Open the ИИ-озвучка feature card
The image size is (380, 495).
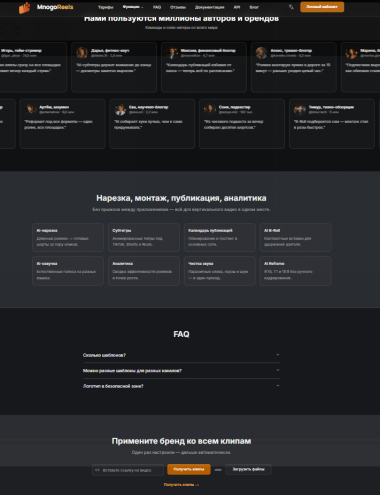tap(68, 271)
